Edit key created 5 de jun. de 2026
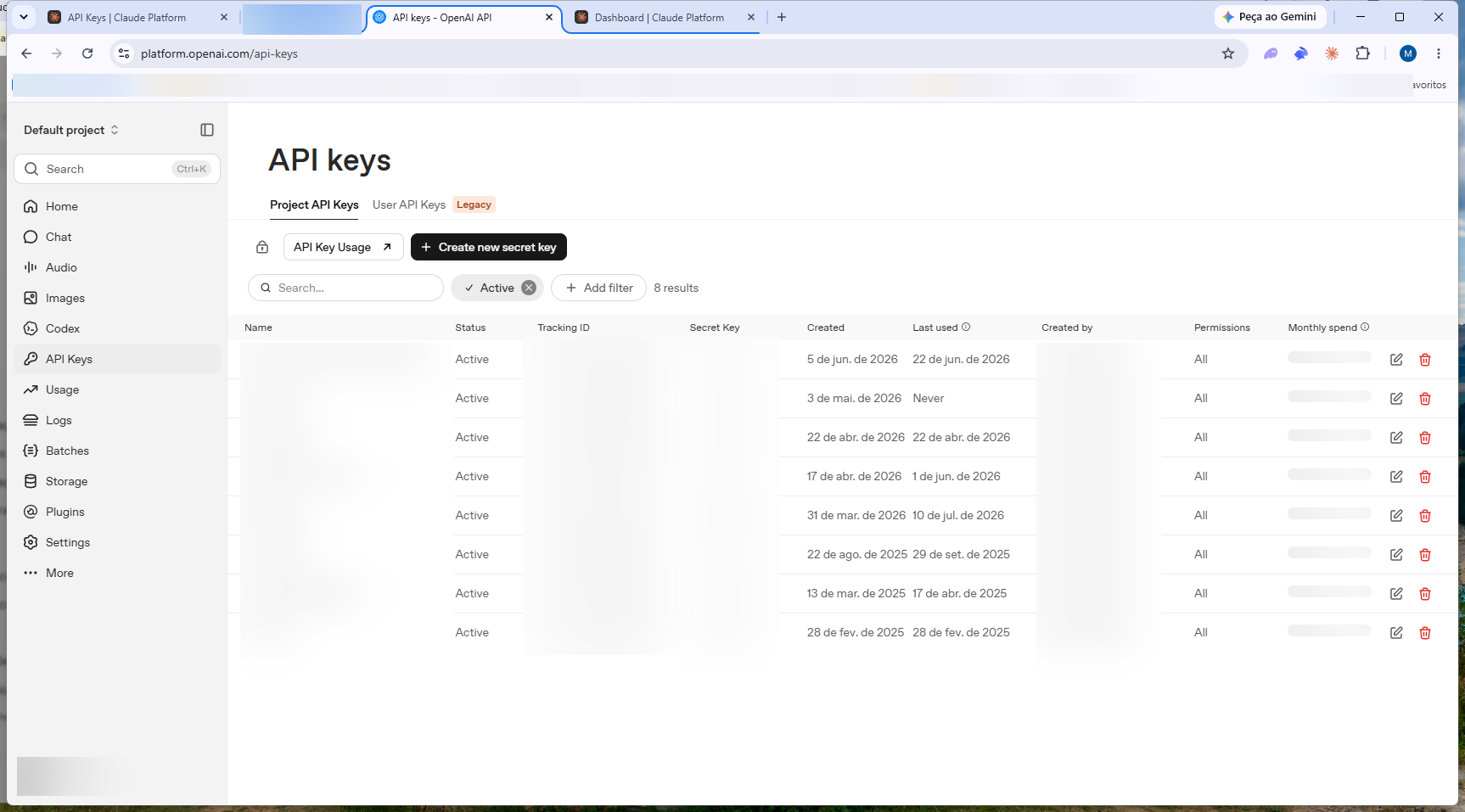1465x812 pixels. (1396, 359)
